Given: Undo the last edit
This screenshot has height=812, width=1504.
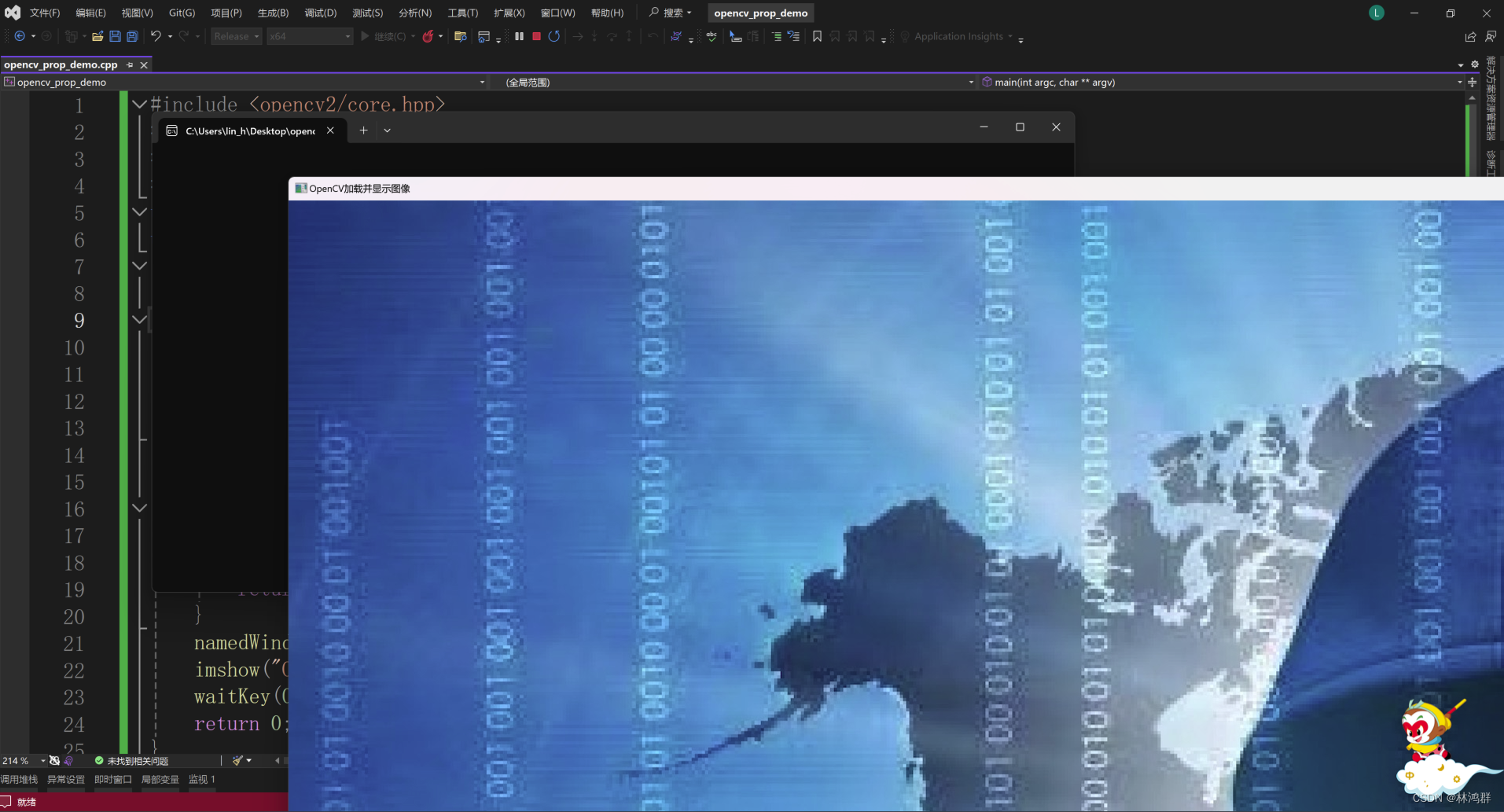Looking at the screenshot, I should click(x=156, y=36).
